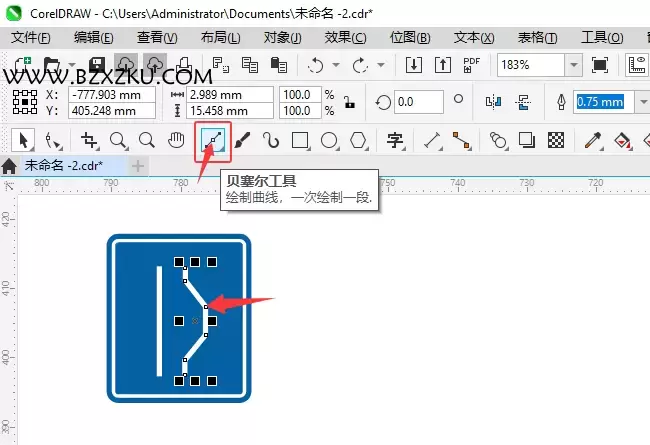Select the Interactive Fill bucket tool
This screenshot has height=445, width=650.
tap(622, 140)
